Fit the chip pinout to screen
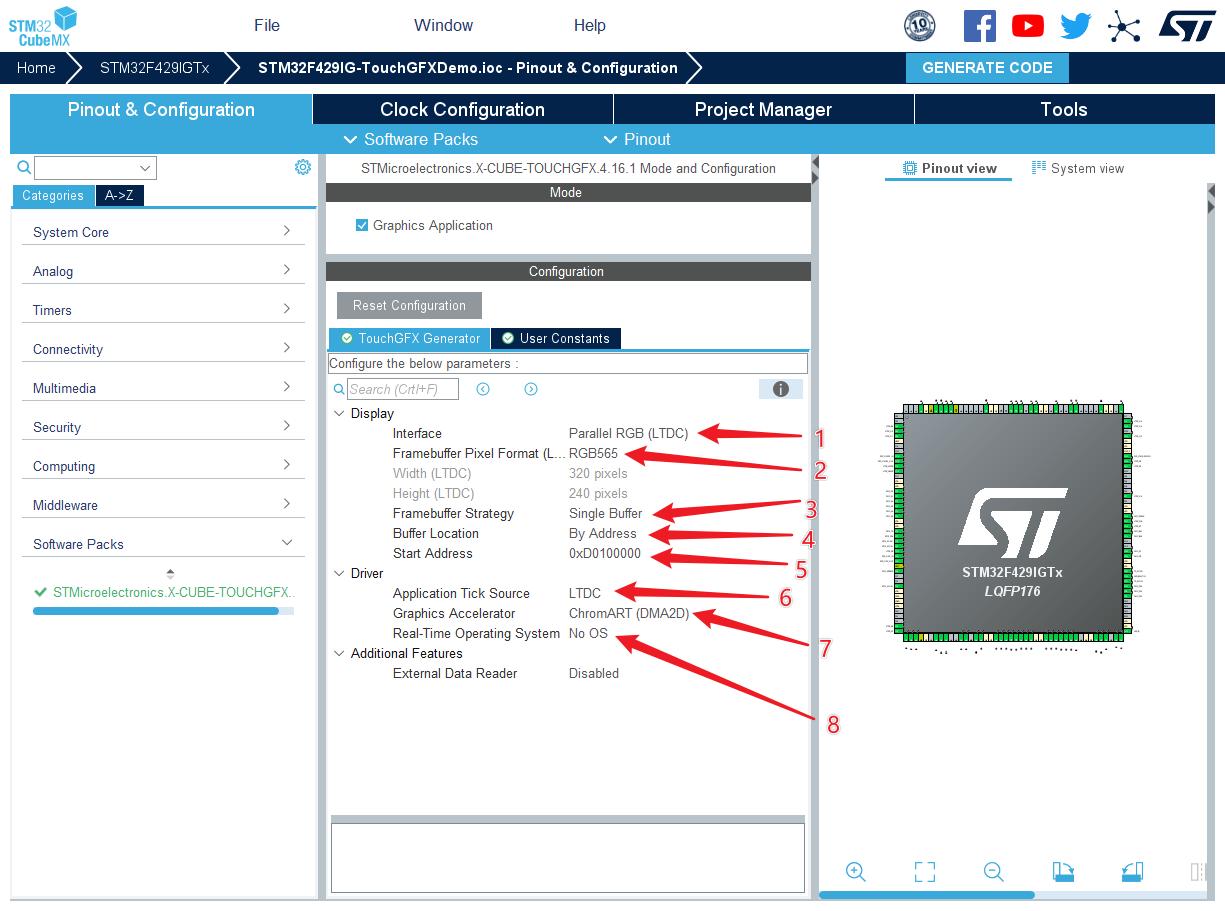Image resolution: width=1225 pixels, height=911 pixels. coord(924,872)
